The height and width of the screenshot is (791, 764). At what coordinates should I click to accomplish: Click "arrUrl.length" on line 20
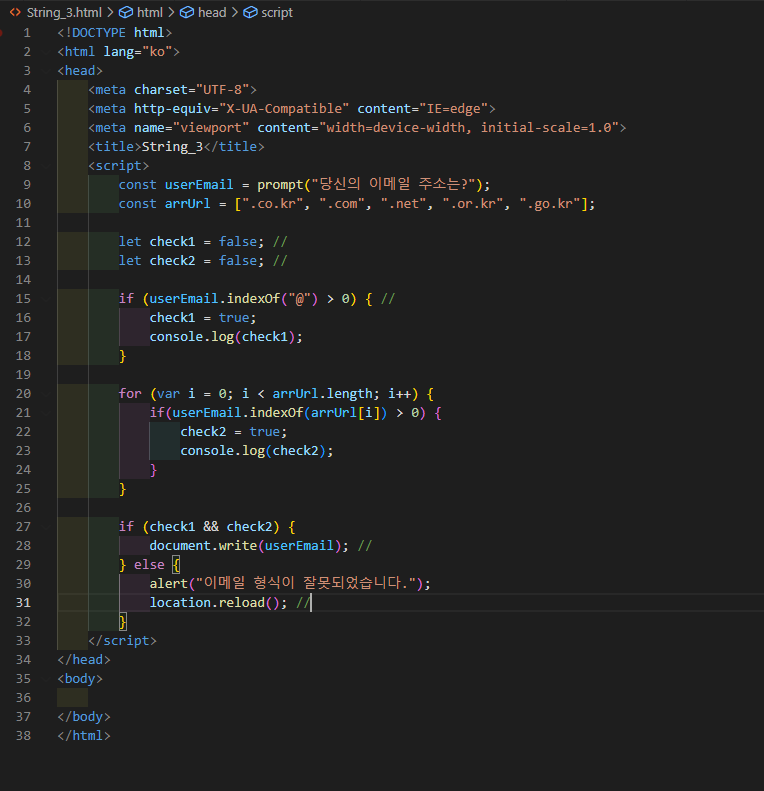coord(322,393)
